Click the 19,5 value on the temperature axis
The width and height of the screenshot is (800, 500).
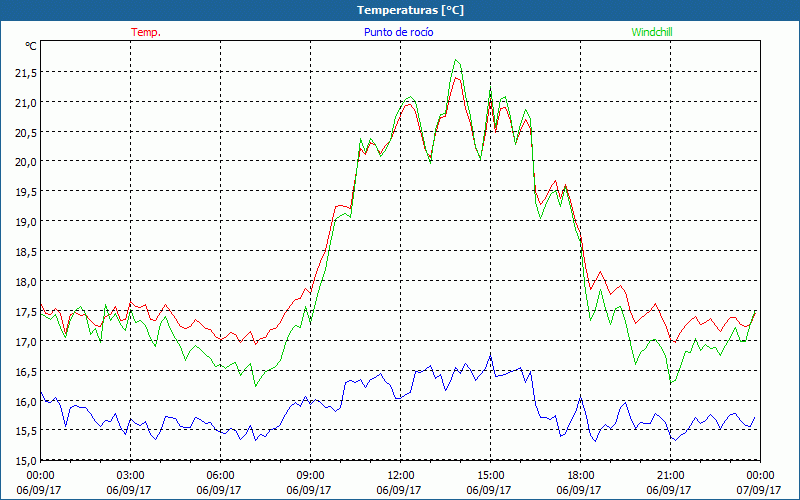point(27,191)
